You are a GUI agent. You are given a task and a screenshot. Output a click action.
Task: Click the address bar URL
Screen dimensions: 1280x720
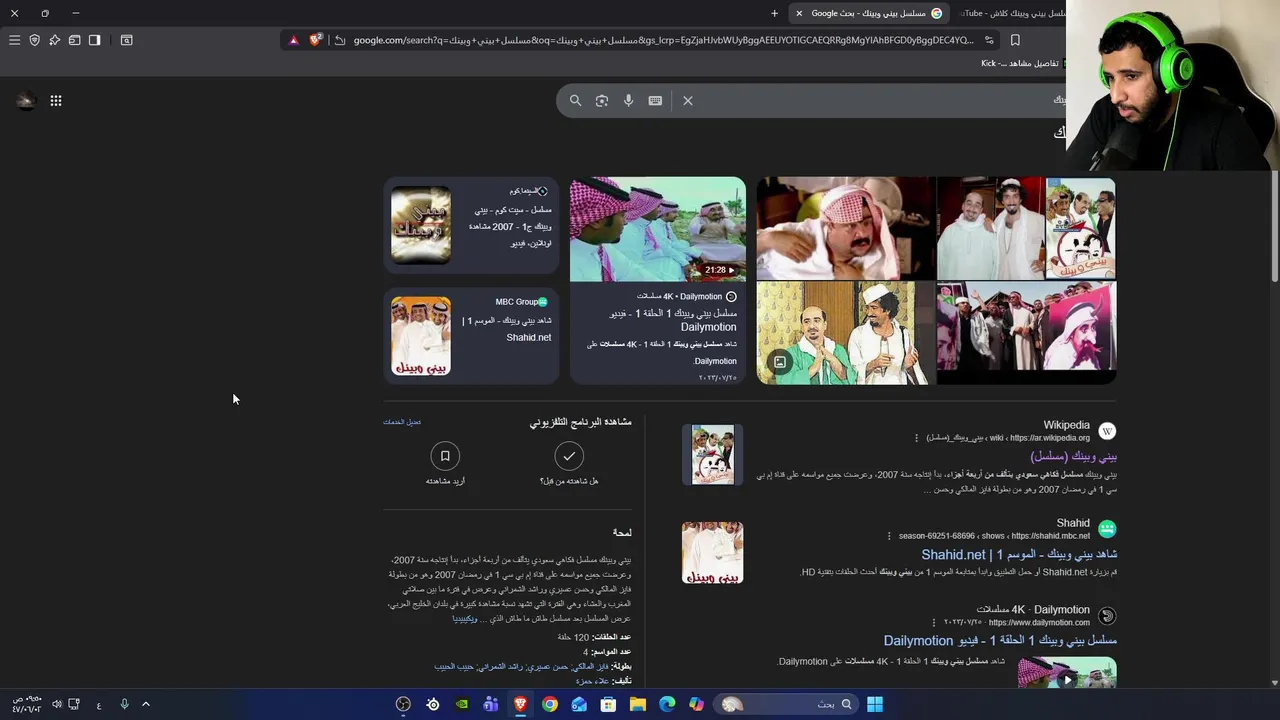663,40
